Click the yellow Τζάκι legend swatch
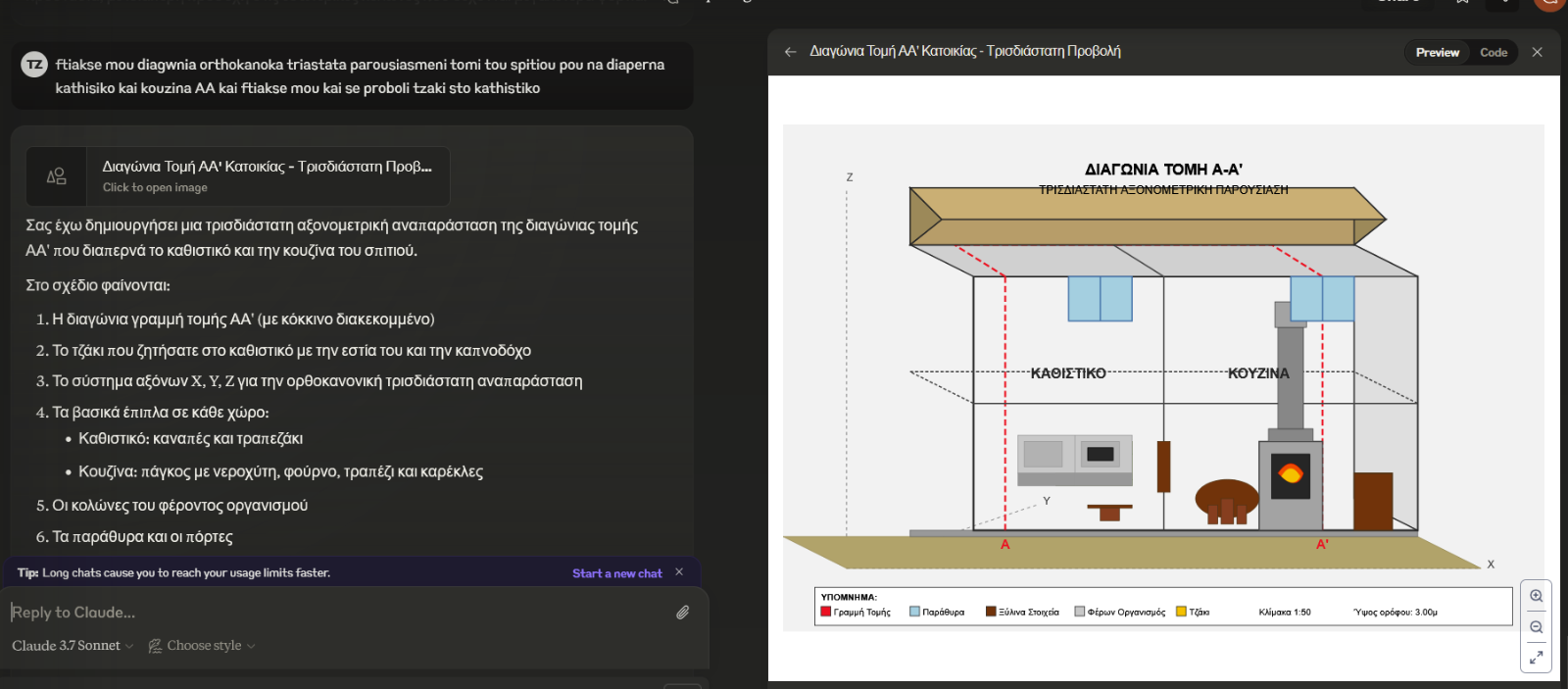1568x689 pixels. click(1181, 612)
